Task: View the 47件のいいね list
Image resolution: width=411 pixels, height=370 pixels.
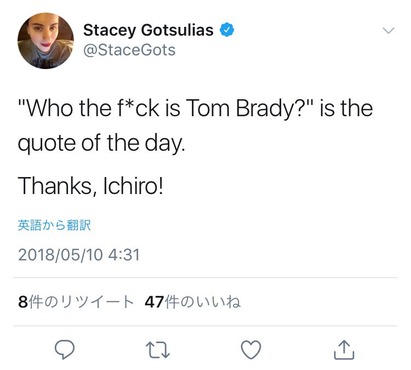Action: coord(193,302)
